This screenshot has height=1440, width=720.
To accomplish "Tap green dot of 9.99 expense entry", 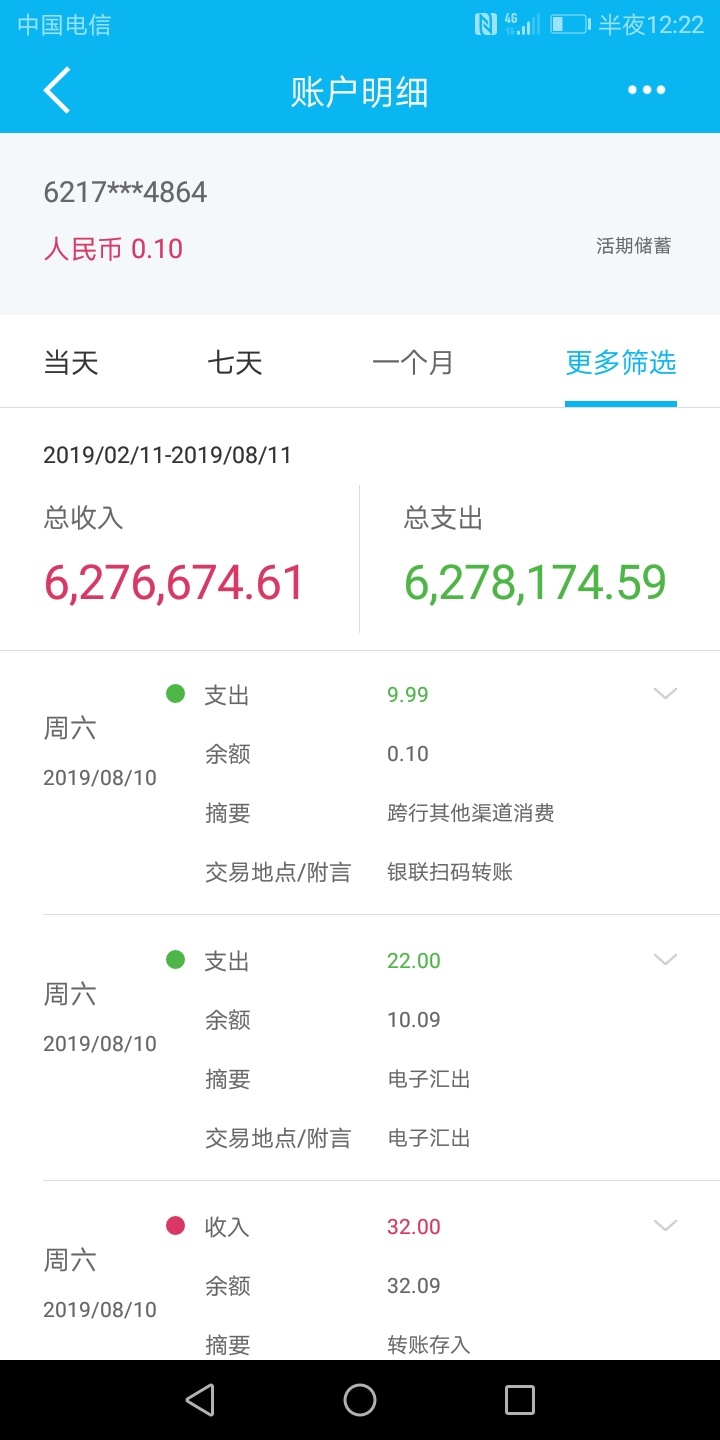I will point(175,693).
